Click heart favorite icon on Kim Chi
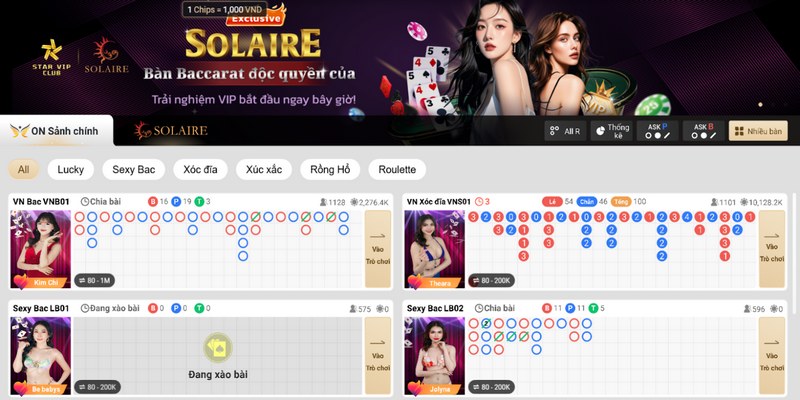Screen dimensions: 800x400 20,282
